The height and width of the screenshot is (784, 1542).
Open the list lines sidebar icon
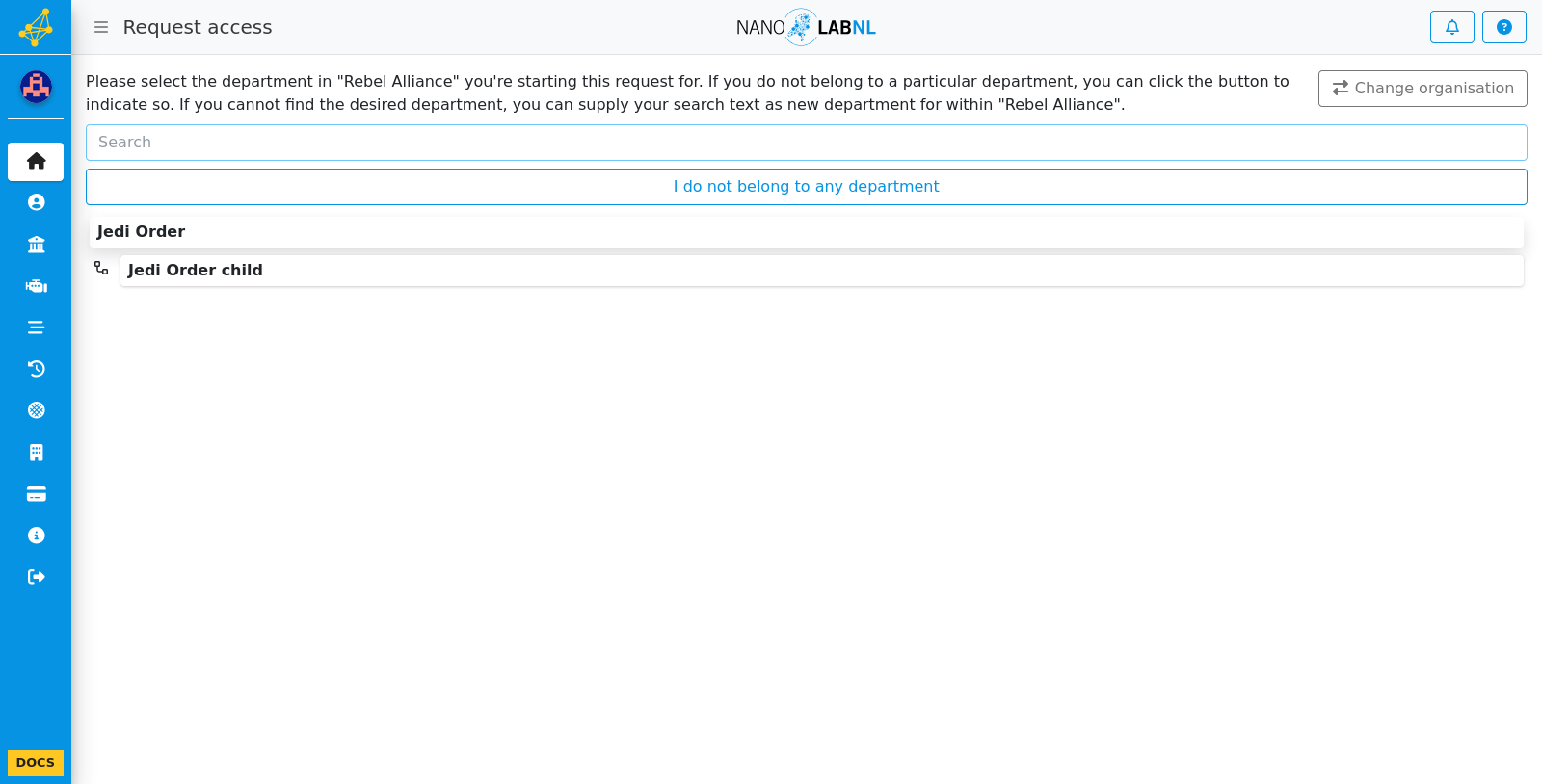pyautogui.click(x=36, y=327)
